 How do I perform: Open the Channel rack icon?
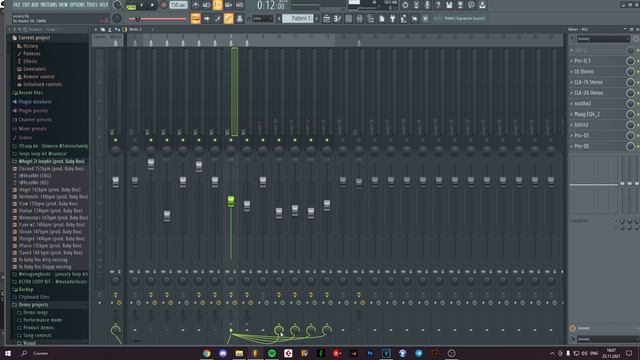[349, 18]
